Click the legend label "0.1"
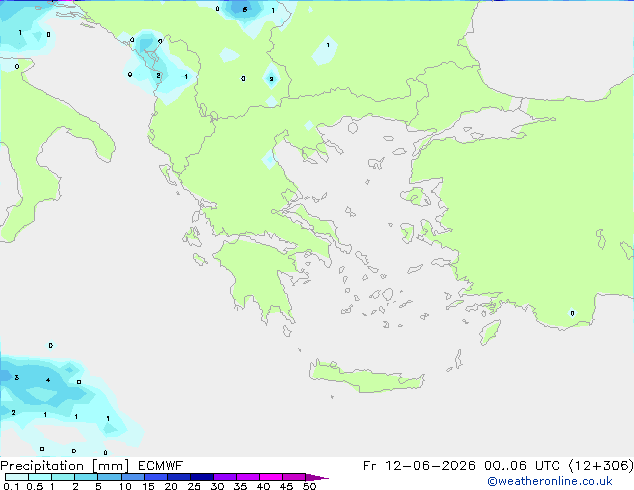Viewport: 634px width, 490px height. [11, 486]
